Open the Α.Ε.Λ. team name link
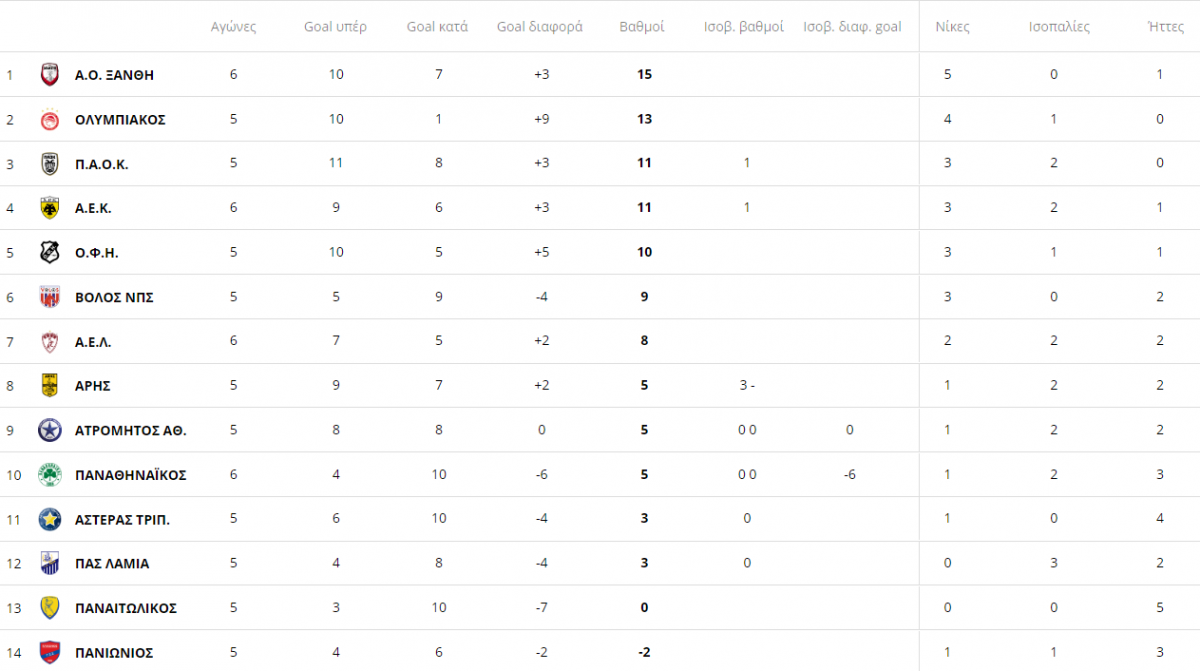This screenshot has width=1200, height=671. click(x=93, y=342)
